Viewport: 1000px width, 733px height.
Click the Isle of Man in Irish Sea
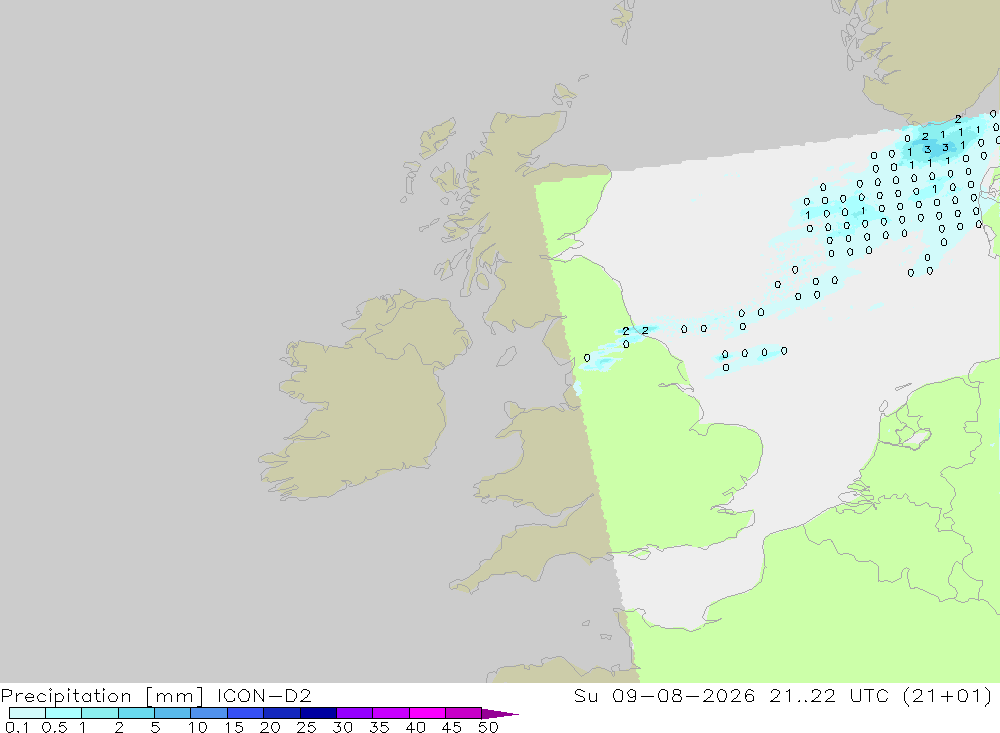506,357
